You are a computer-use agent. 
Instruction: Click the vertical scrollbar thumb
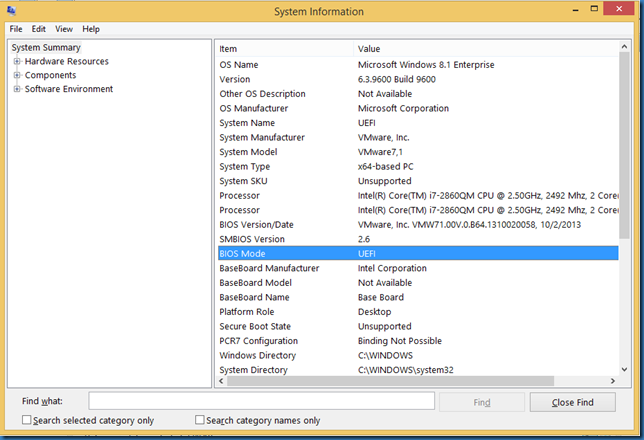(624, 145)
